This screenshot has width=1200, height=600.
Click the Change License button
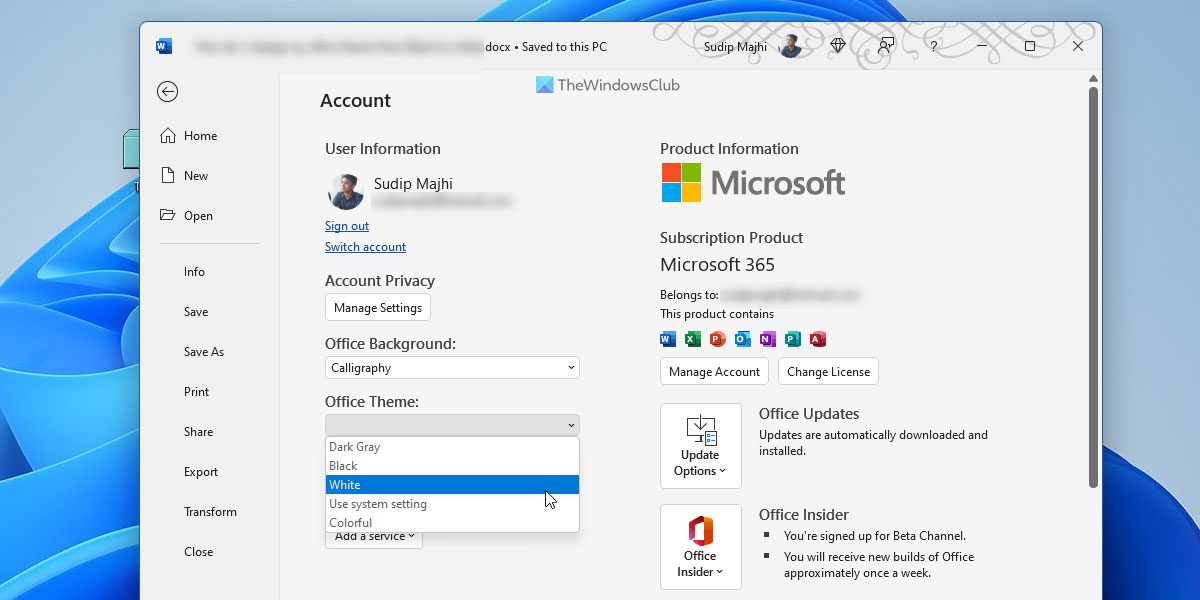[828, 372]
